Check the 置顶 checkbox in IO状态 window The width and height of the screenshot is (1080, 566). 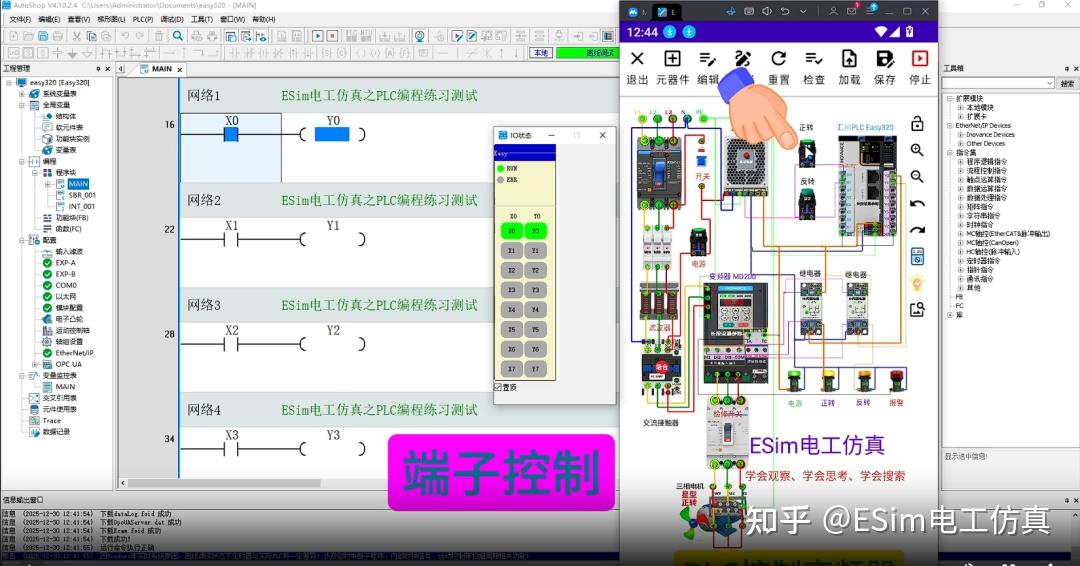(x=498, y=388)
